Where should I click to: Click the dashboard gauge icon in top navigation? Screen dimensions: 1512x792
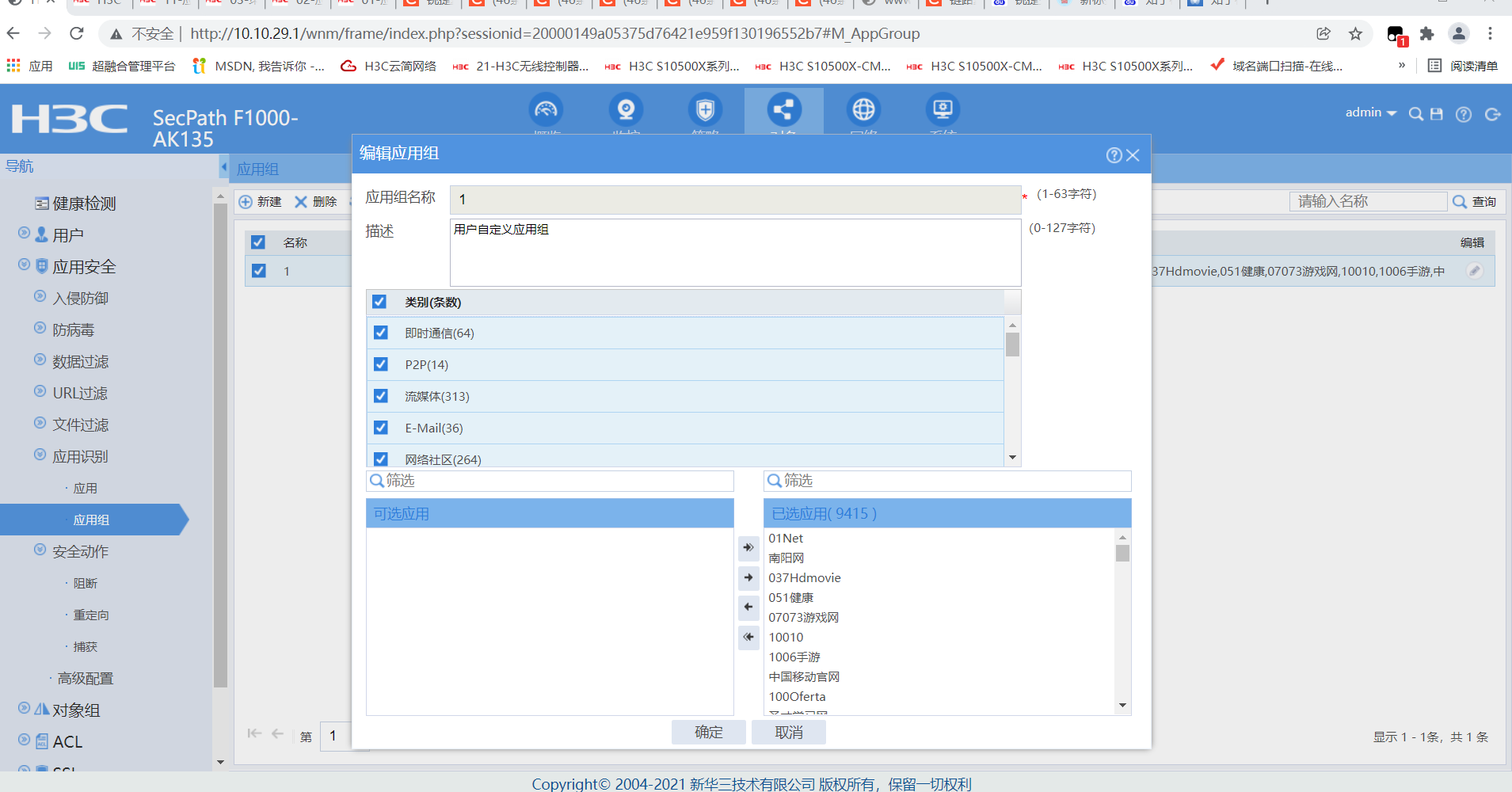[x=547, y=109]
